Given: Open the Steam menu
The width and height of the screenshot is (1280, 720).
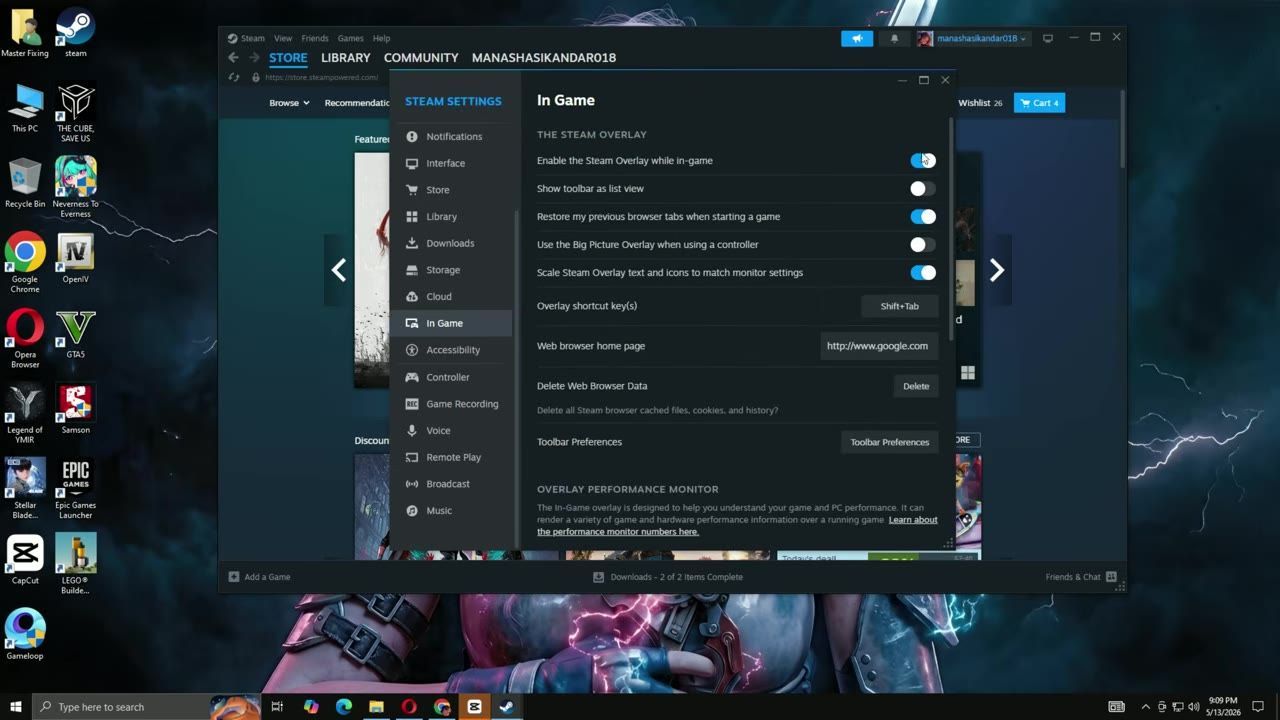Looking at the screenshot, I should point(252,38).
